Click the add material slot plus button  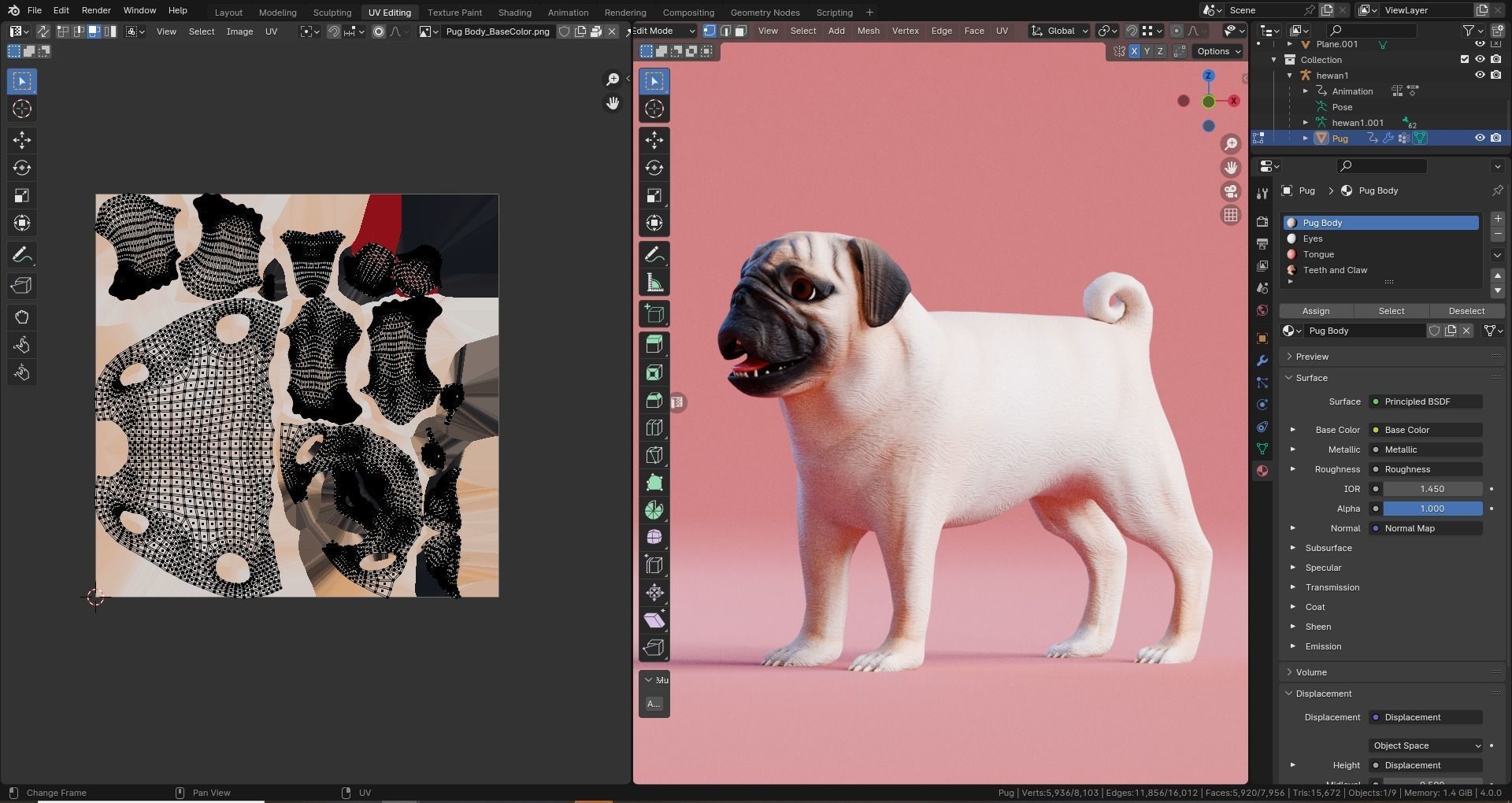tap(1498, 219)
